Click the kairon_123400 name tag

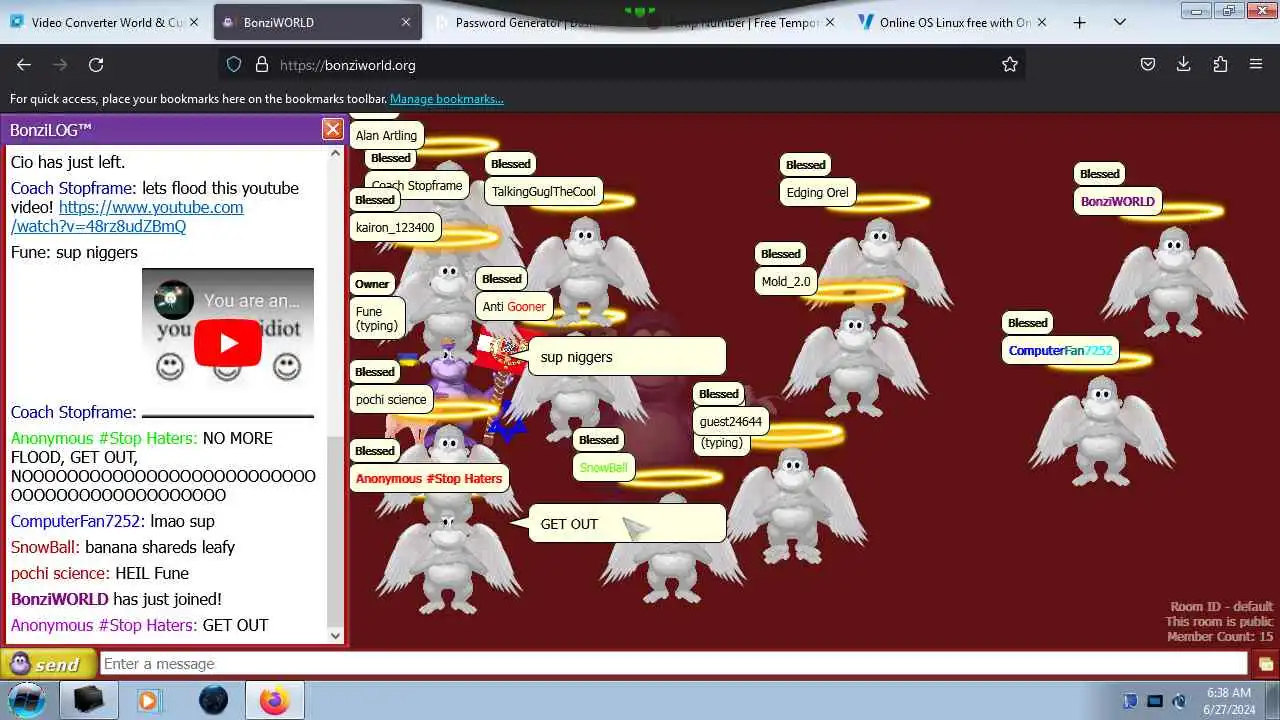pyautogui.click(x=395, y=227)
